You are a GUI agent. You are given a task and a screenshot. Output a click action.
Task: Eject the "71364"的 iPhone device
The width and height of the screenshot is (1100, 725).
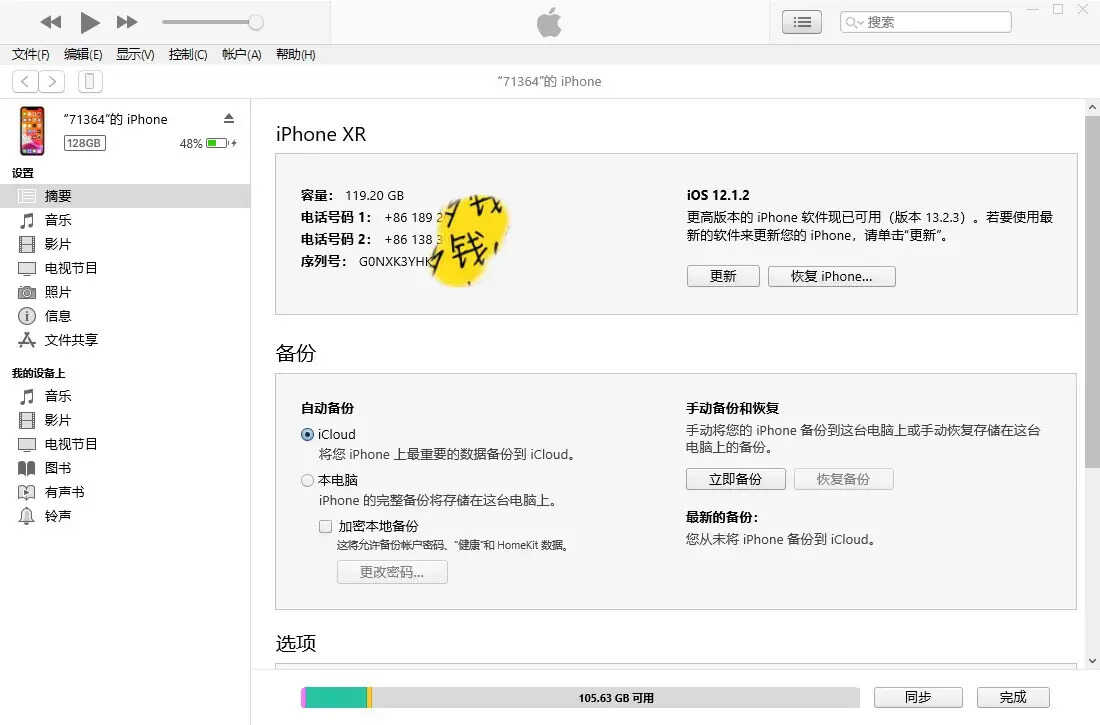tap(229, 118)
